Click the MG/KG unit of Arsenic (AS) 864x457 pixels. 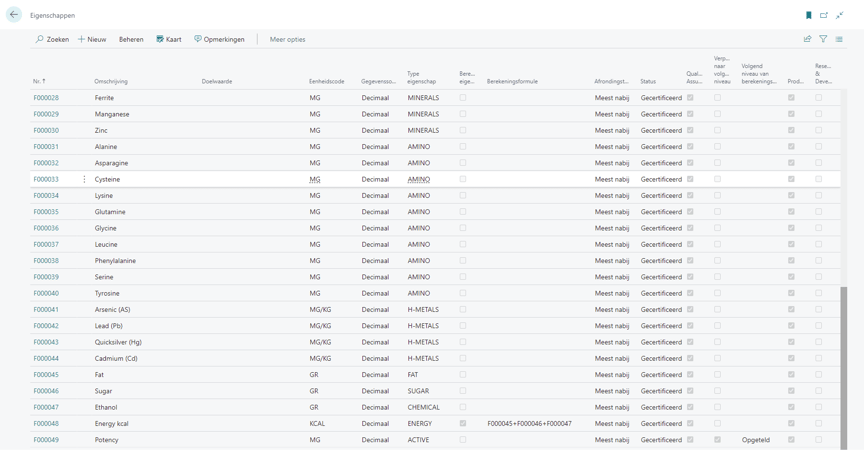coord(320,309)
